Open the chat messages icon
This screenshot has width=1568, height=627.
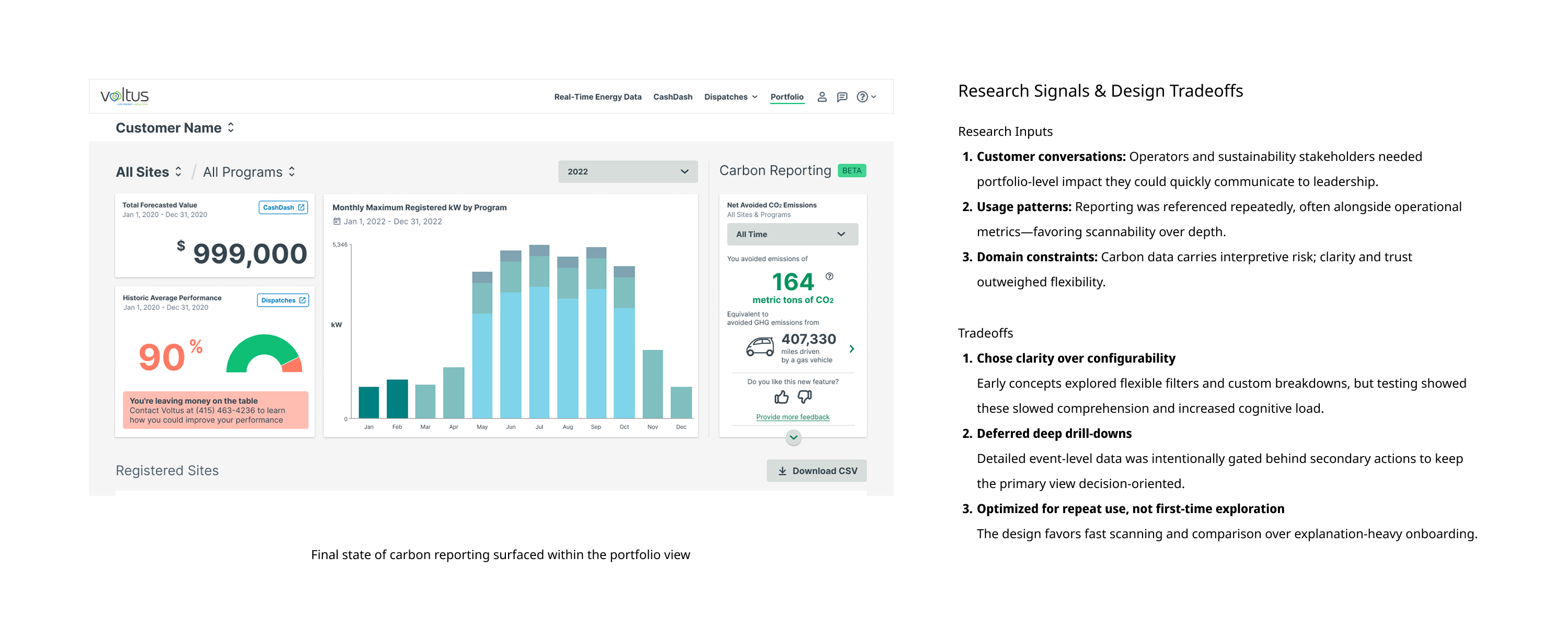[x=842, y=97]
